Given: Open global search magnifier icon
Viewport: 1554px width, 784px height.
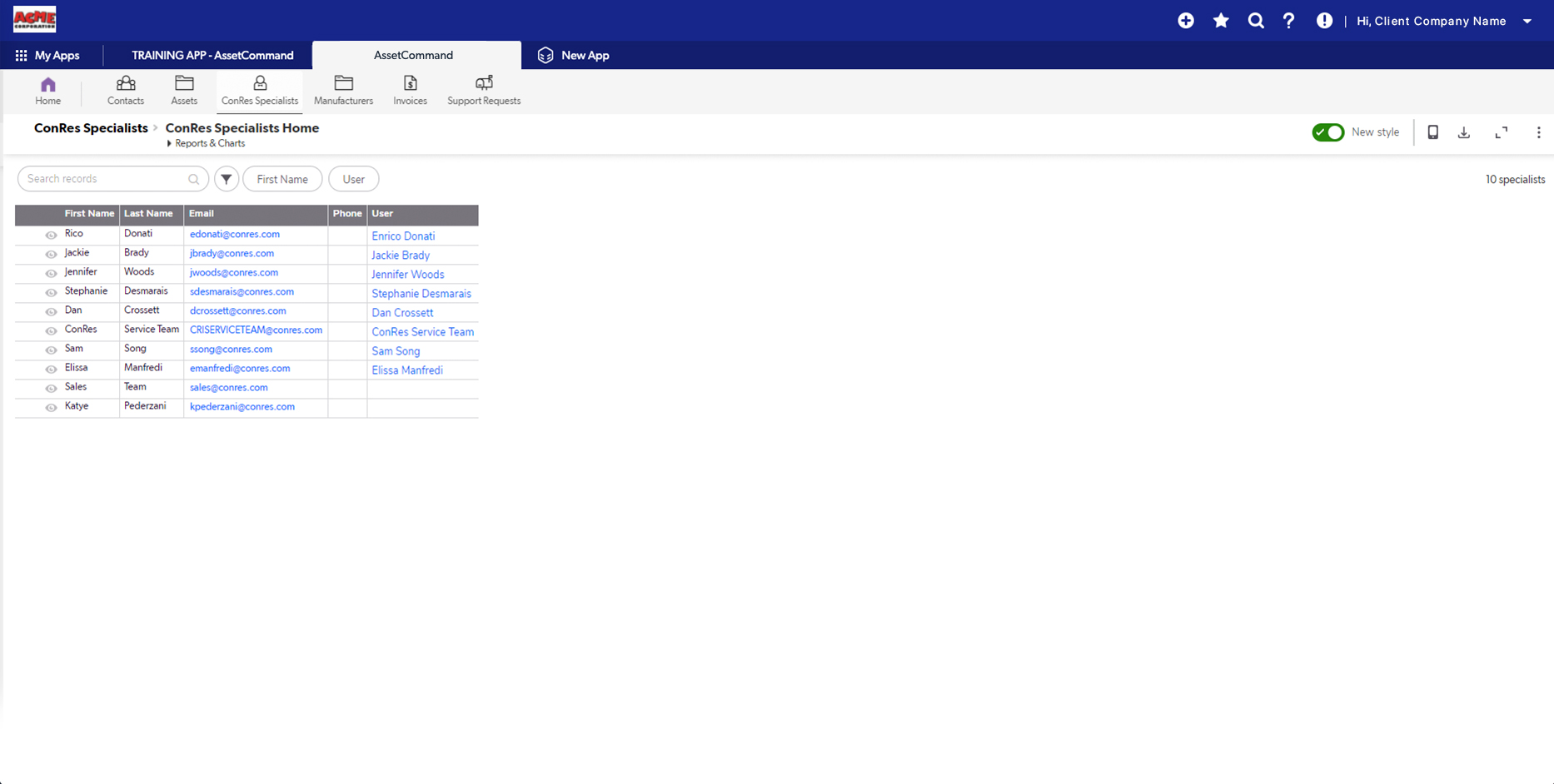Looking at the screenshot, I should [x=1256, y=21].
